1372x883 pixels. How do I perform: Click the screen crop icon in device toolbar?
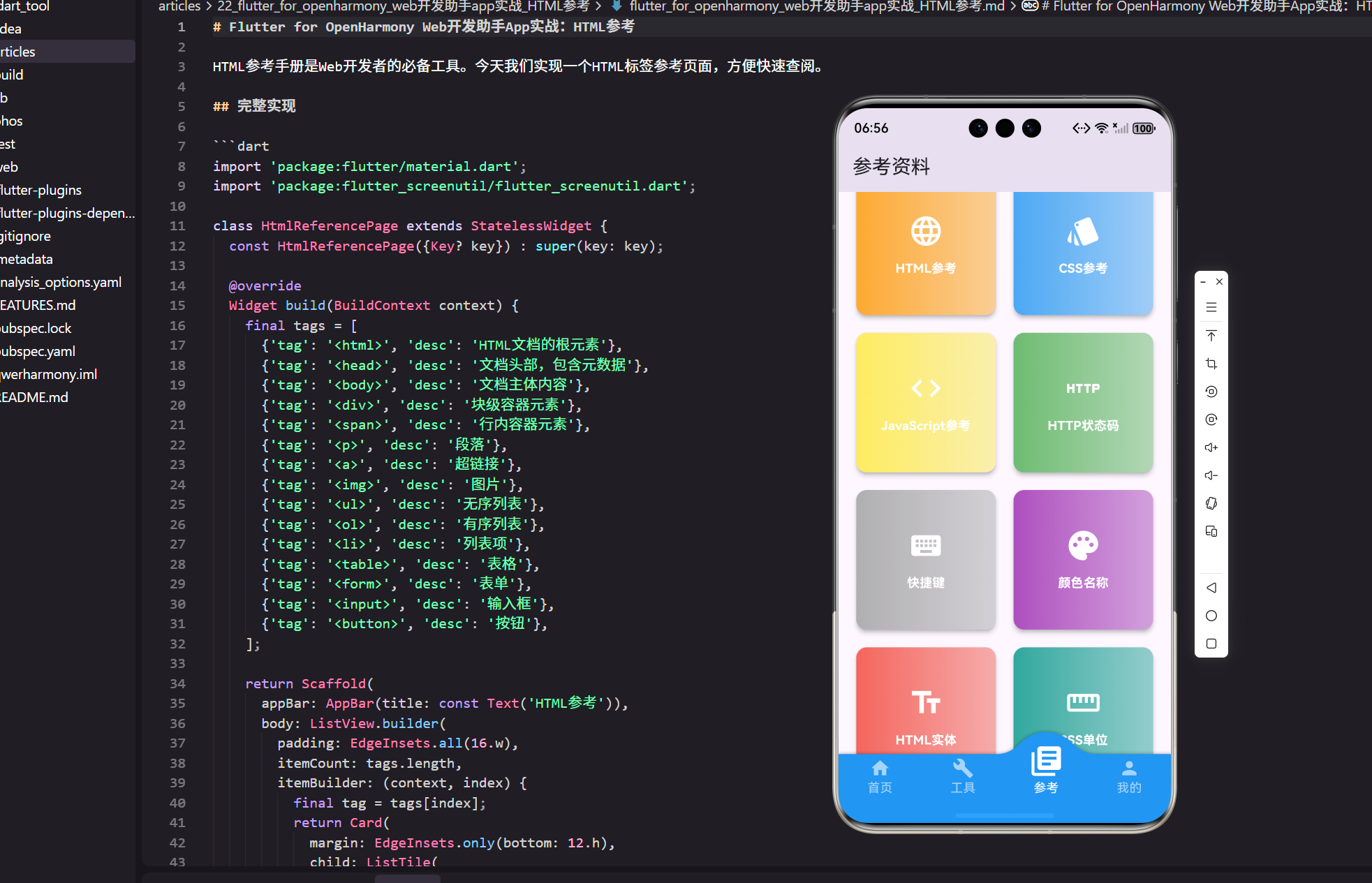pyautogui.click(x=1211, y=363)
